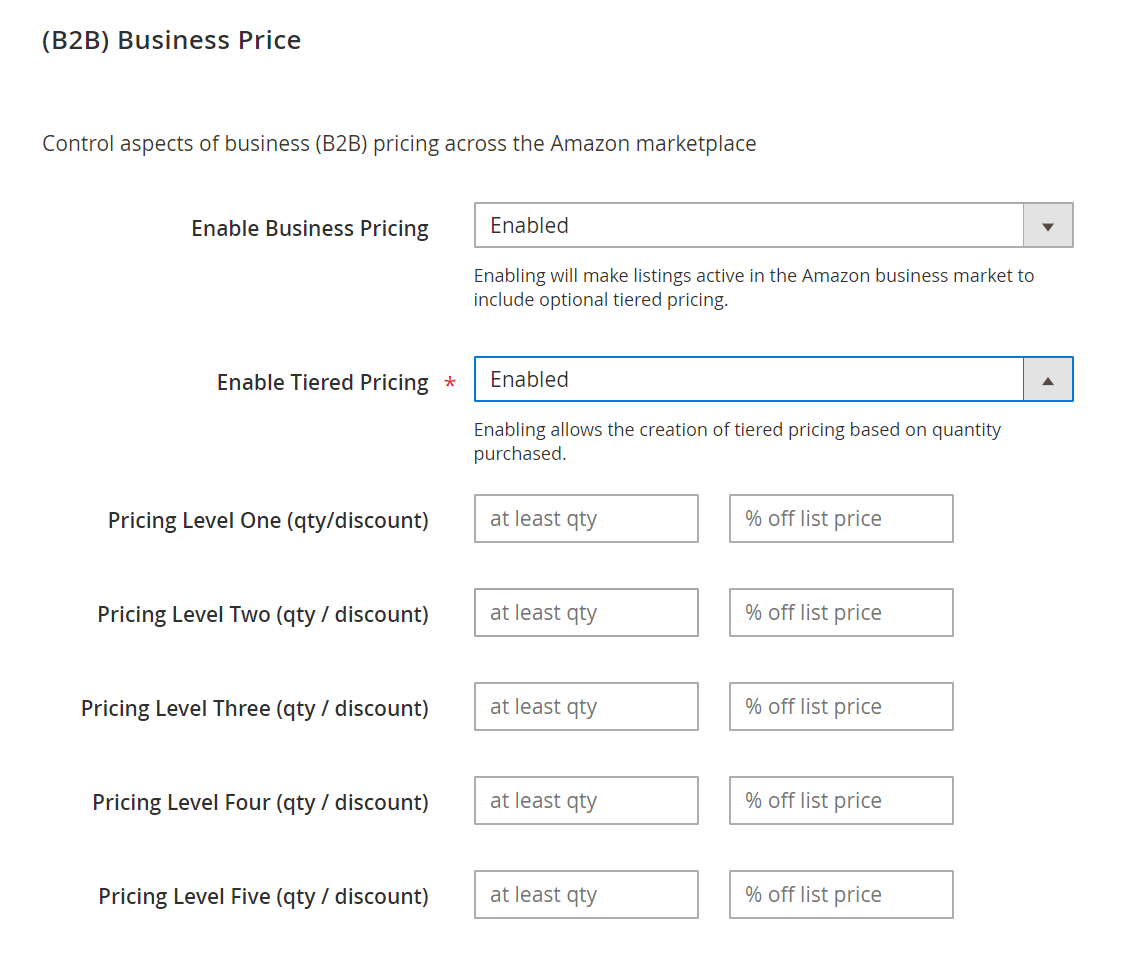Viewport: 1147px width, 956px height.
Task: Focus Pricing Level Two '% off list price' field
Action: point(841,612)
